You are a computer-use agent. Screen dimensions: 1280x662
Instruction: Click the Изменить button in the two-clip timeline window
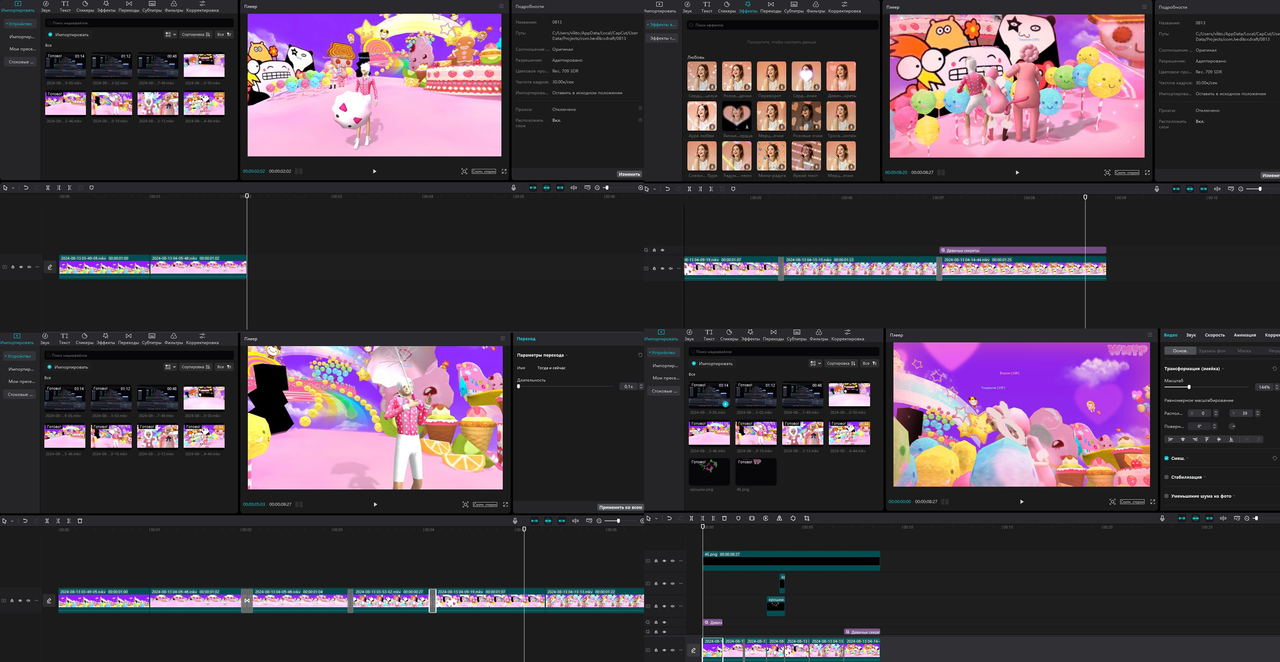(629, 174)
